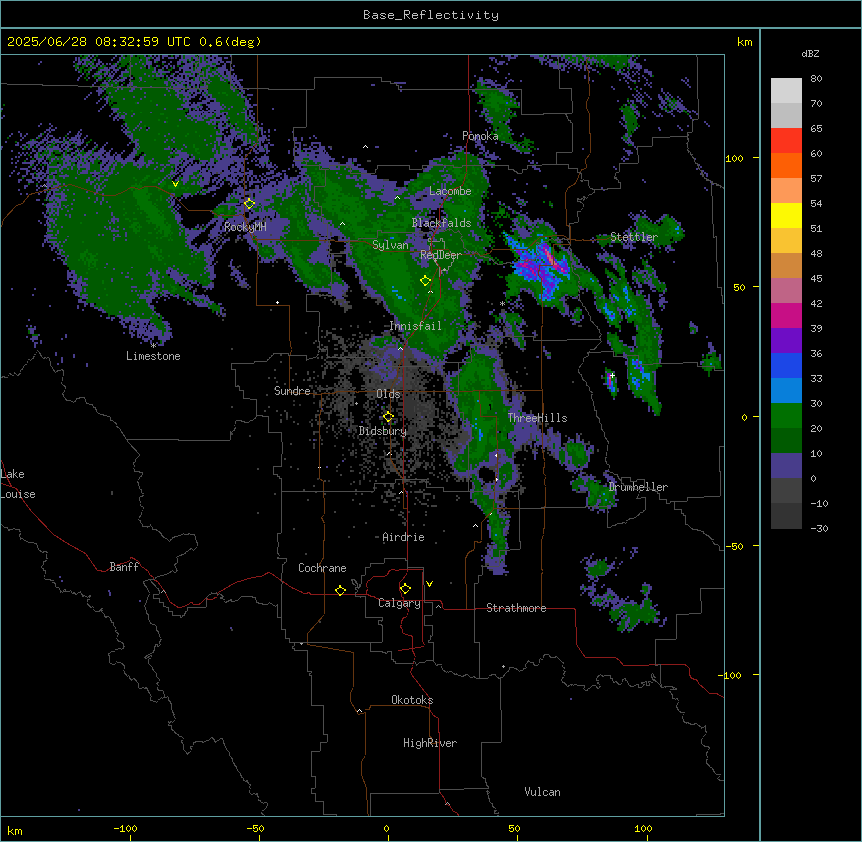Click the Airdrie label
862x842 pixels.
(x=403, y=537)
